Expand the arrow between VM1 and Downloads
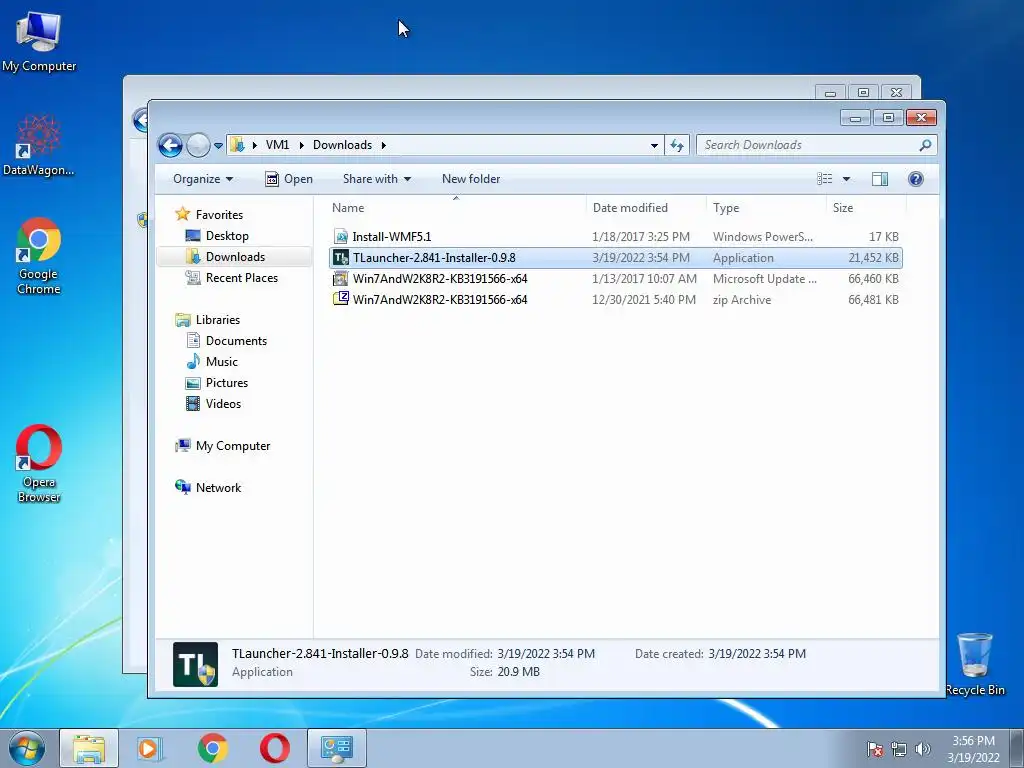This screenshot has width=1024, height=768. [x=301, y=145]
